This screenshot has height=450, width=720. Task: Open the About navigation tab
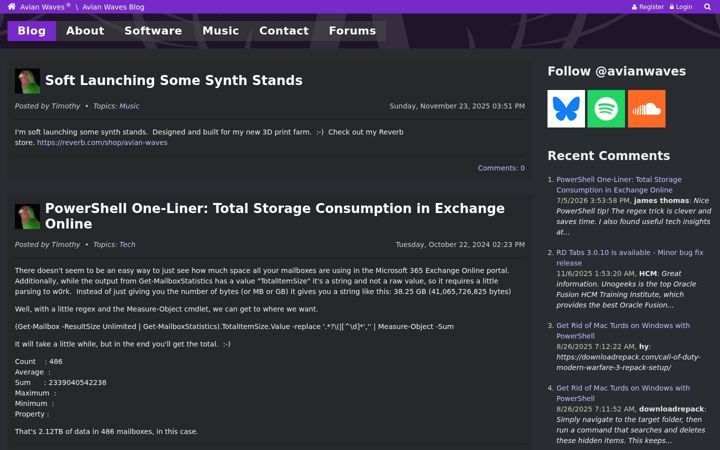(85, 31)
